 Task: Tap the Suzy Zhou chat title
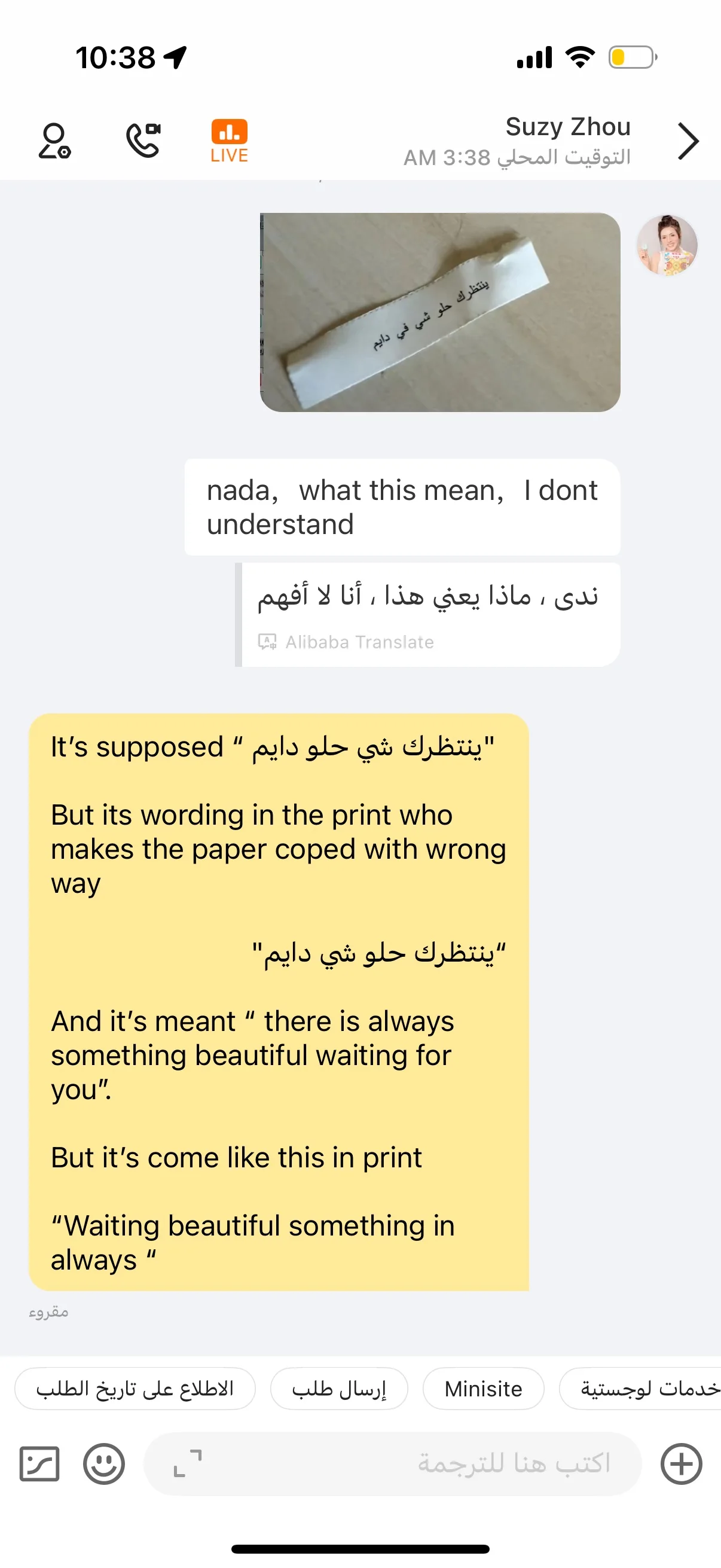[568, 127]
